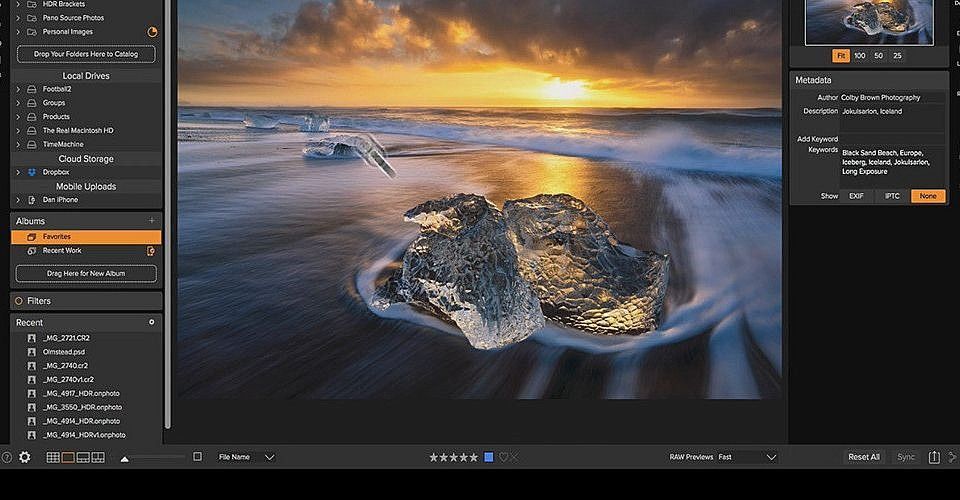
Task: Expand the HDR Brackets folder
Action: (18, 4)
